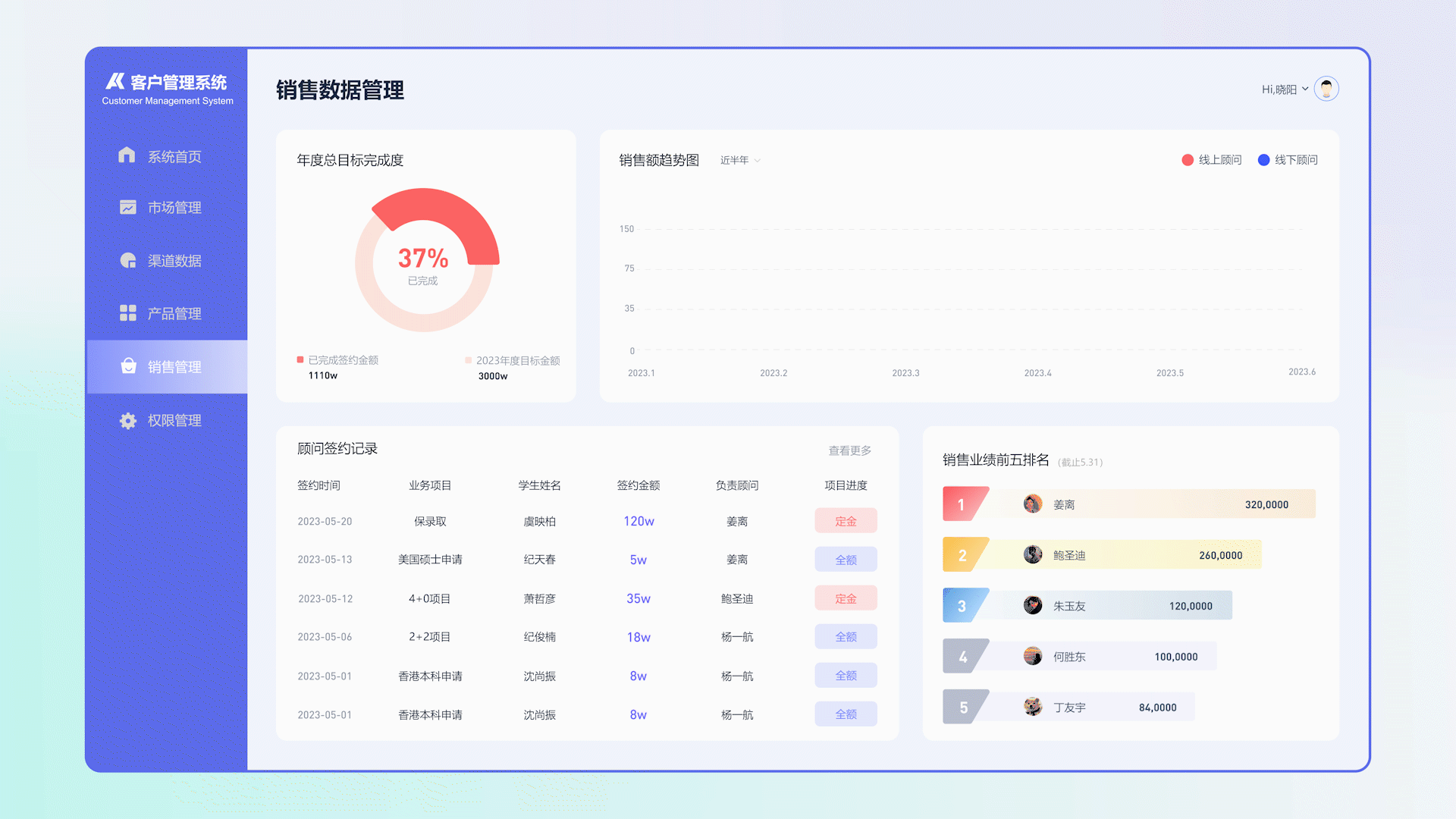This screenshot has height=819, width=1456.
Task: Open 权限管理 with the gear icon
Action: click(127, 419)
